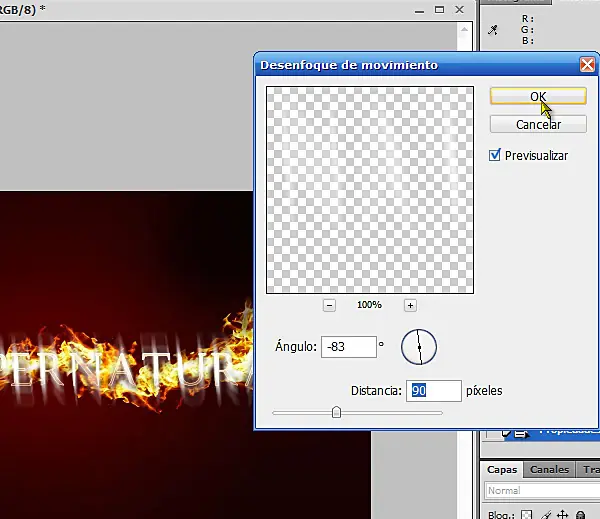Toggle lock all padlock icon
Screen dimensions: 600x519
tap(580, 515)
